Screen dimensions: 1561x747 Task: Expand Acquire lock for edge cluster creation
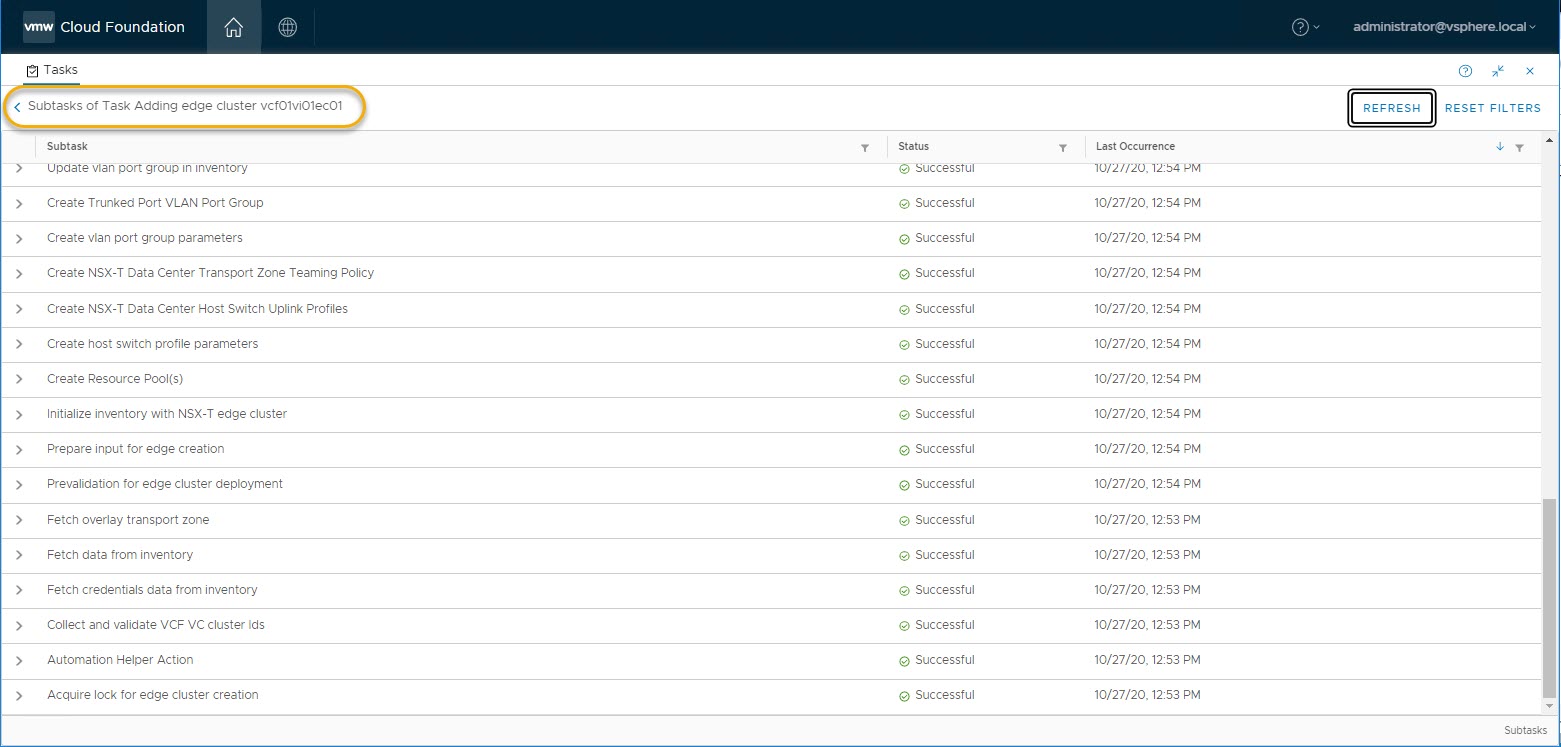click(x=19, y=696)
